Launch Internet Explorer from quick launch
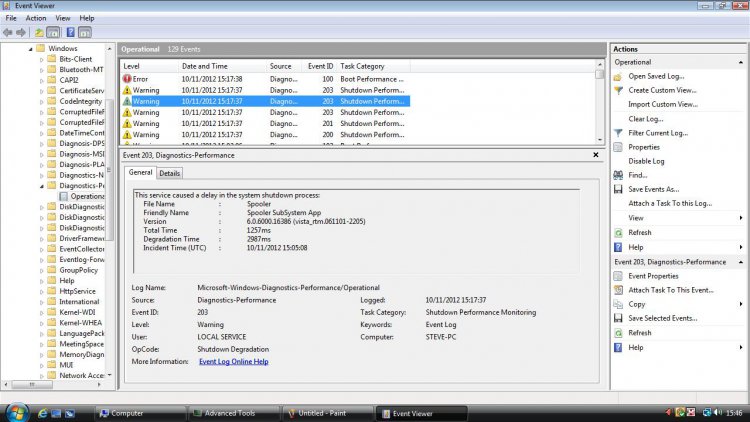The width and height of the screenshot is (750, 422). [x=42, y=413]
